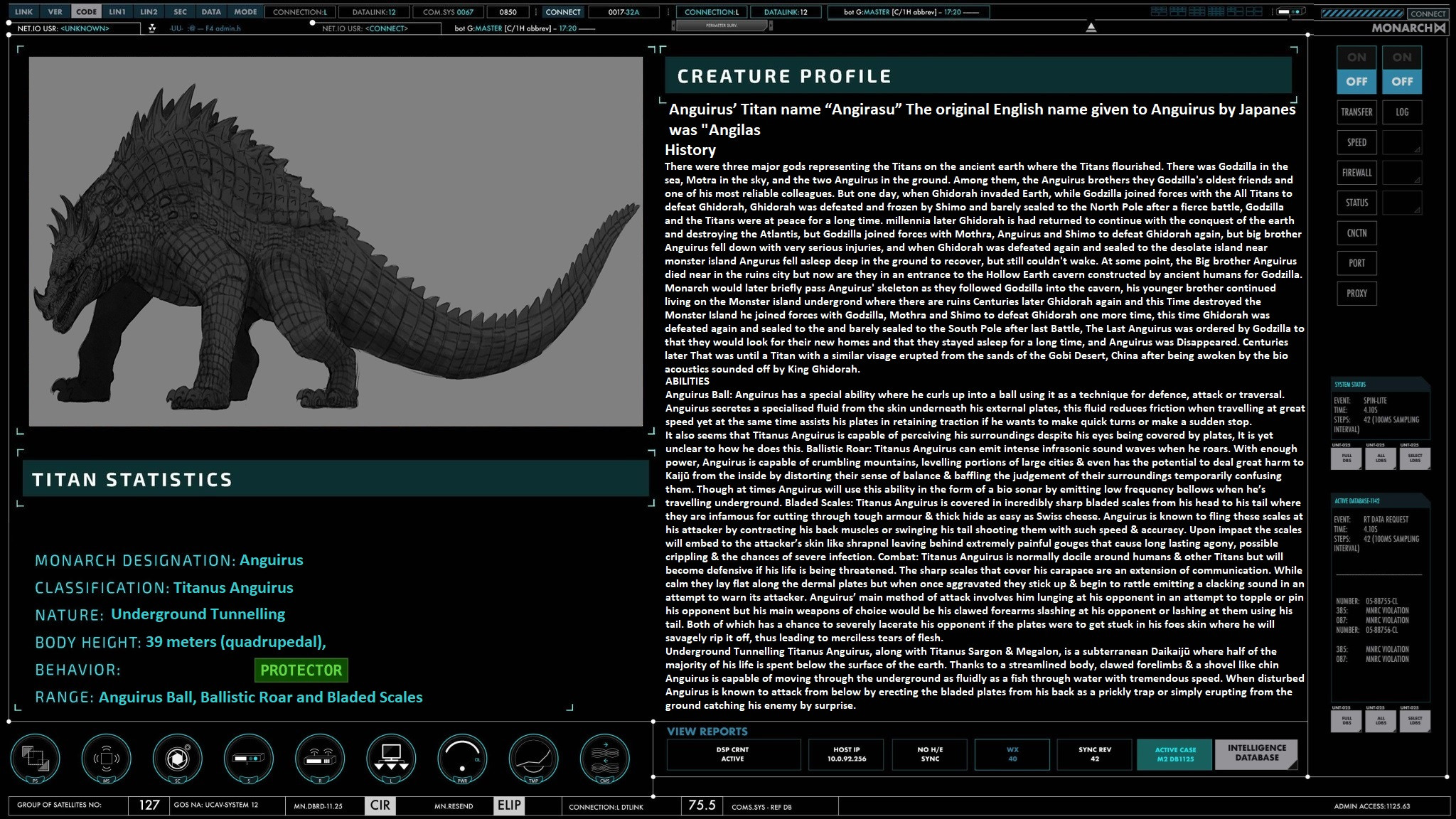This screenshot has width=1456, height=819.
Task: Activate the MS motion sensor icon
Action: pos(106,759)
